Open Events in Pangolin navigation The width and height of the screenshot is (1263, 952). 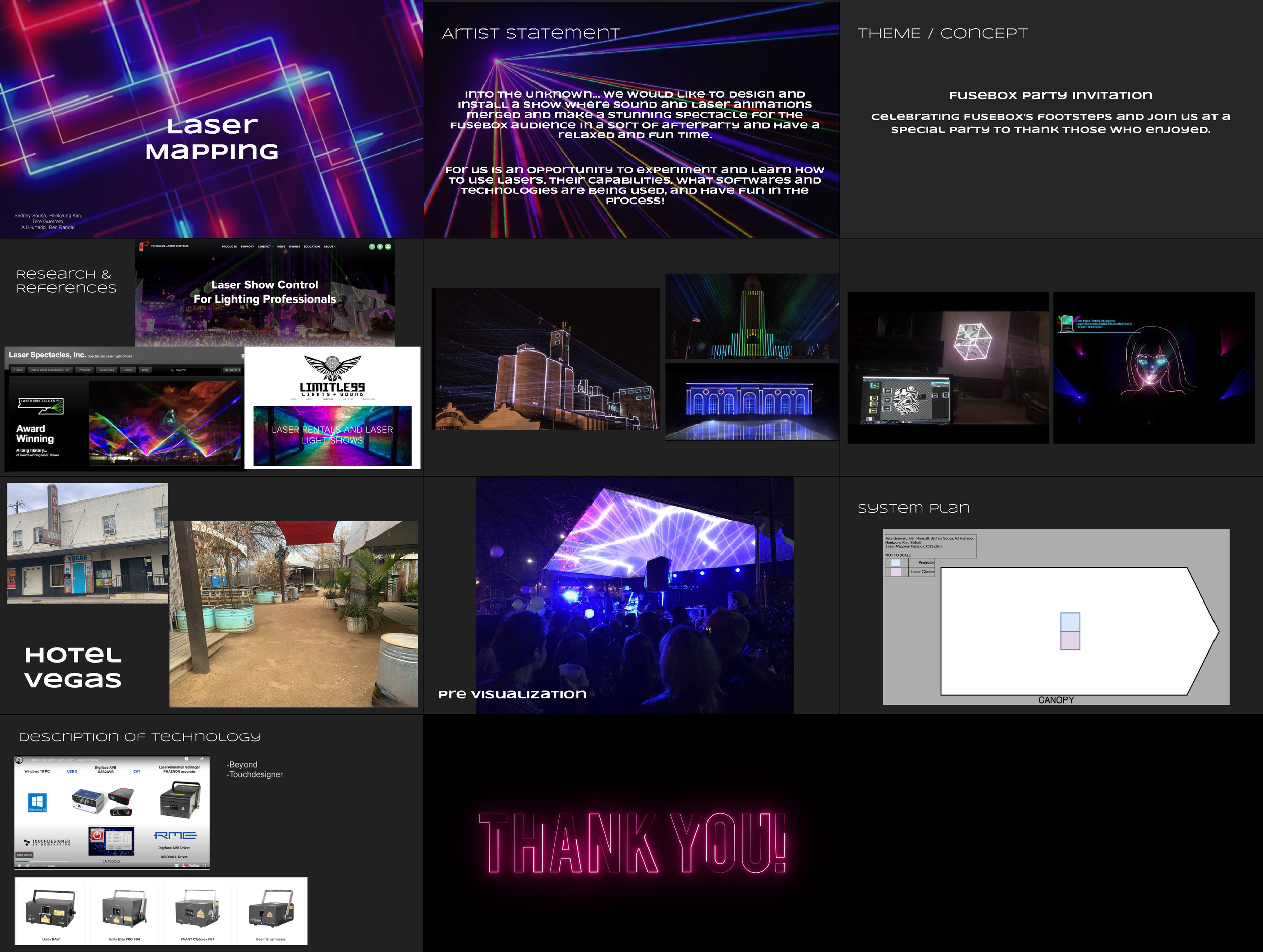[295, 247]
